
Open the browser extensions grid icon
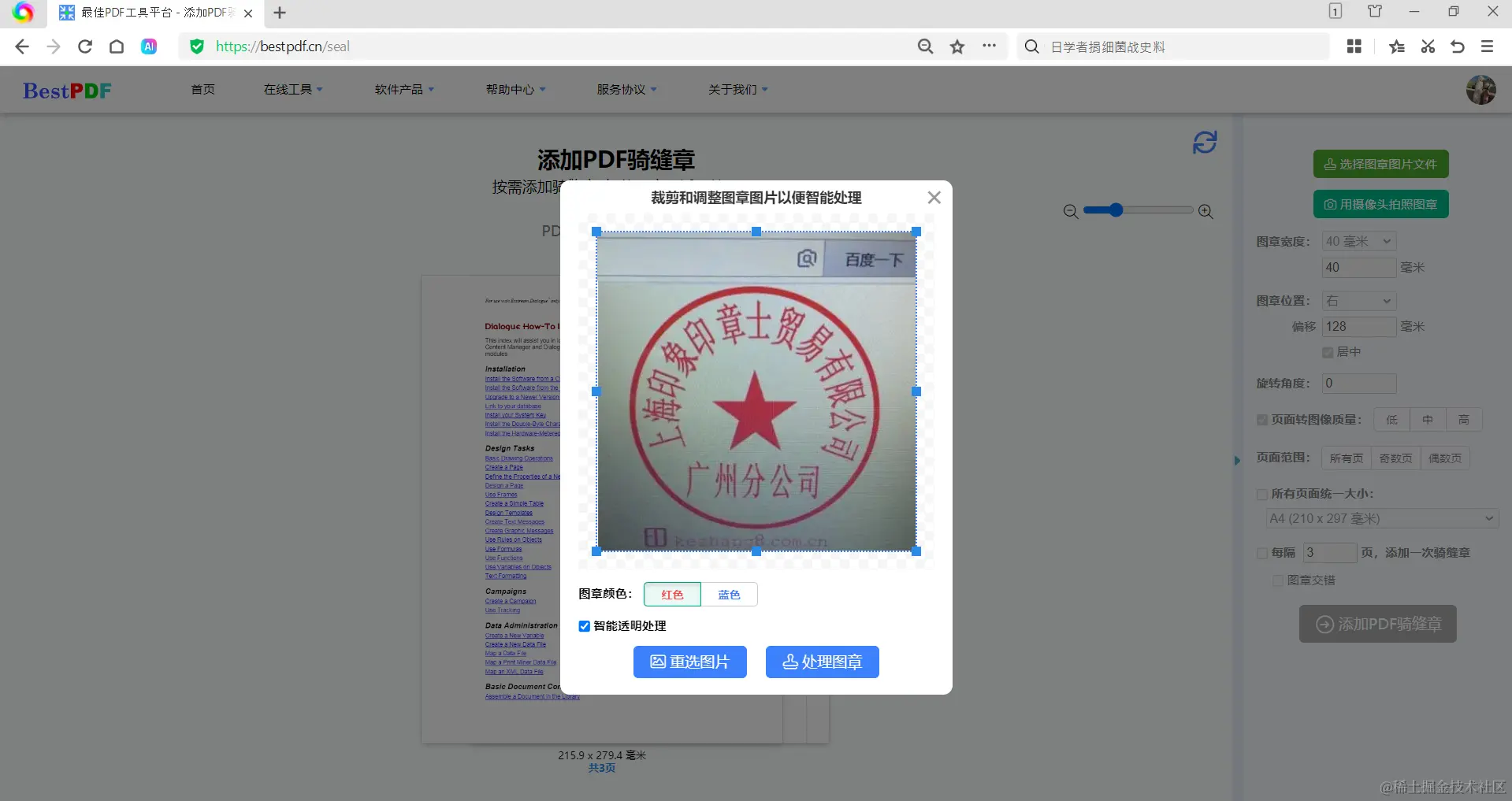1354,46
